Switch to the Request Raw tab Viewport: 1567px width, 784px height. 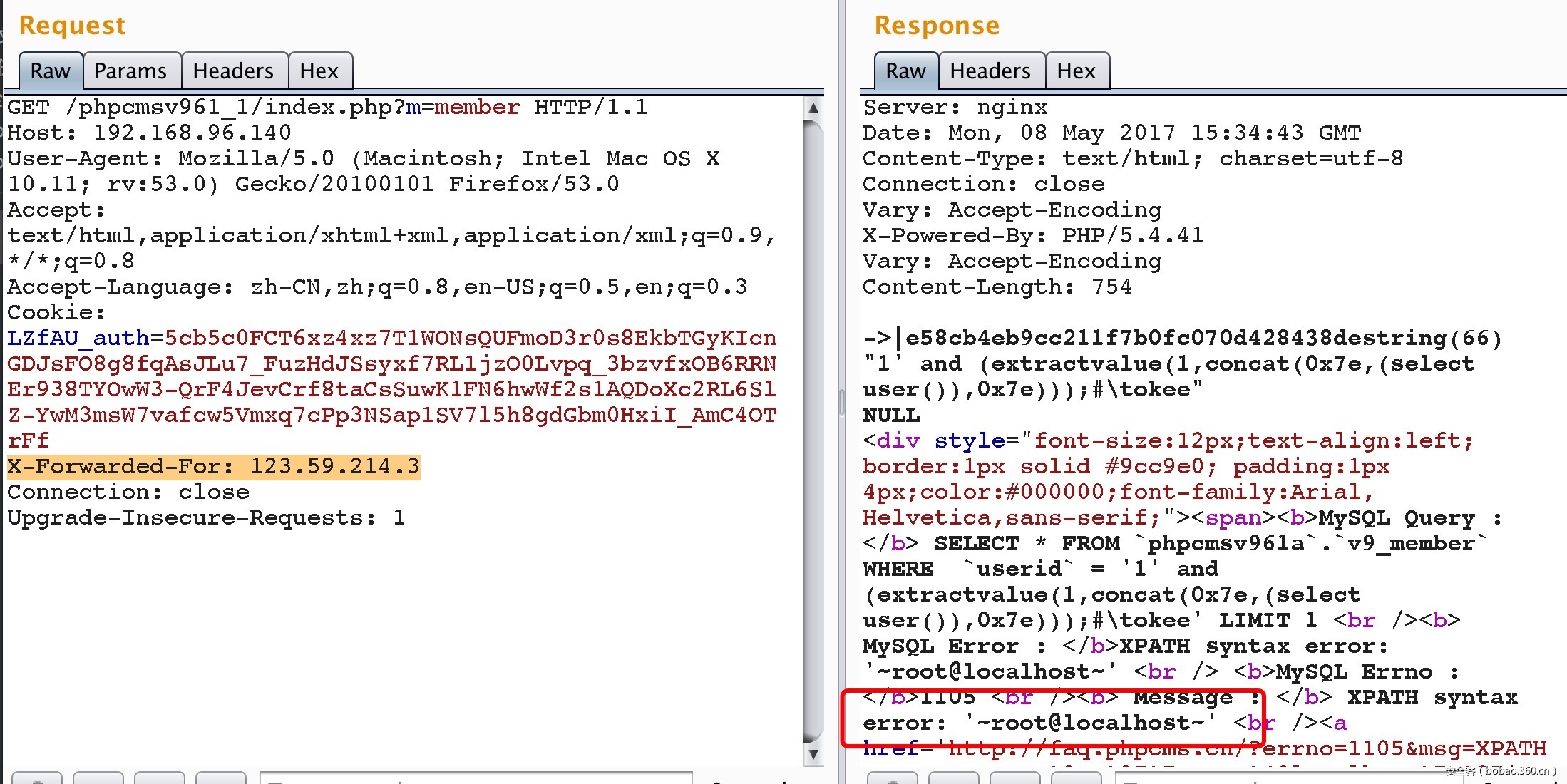(50, 71)
